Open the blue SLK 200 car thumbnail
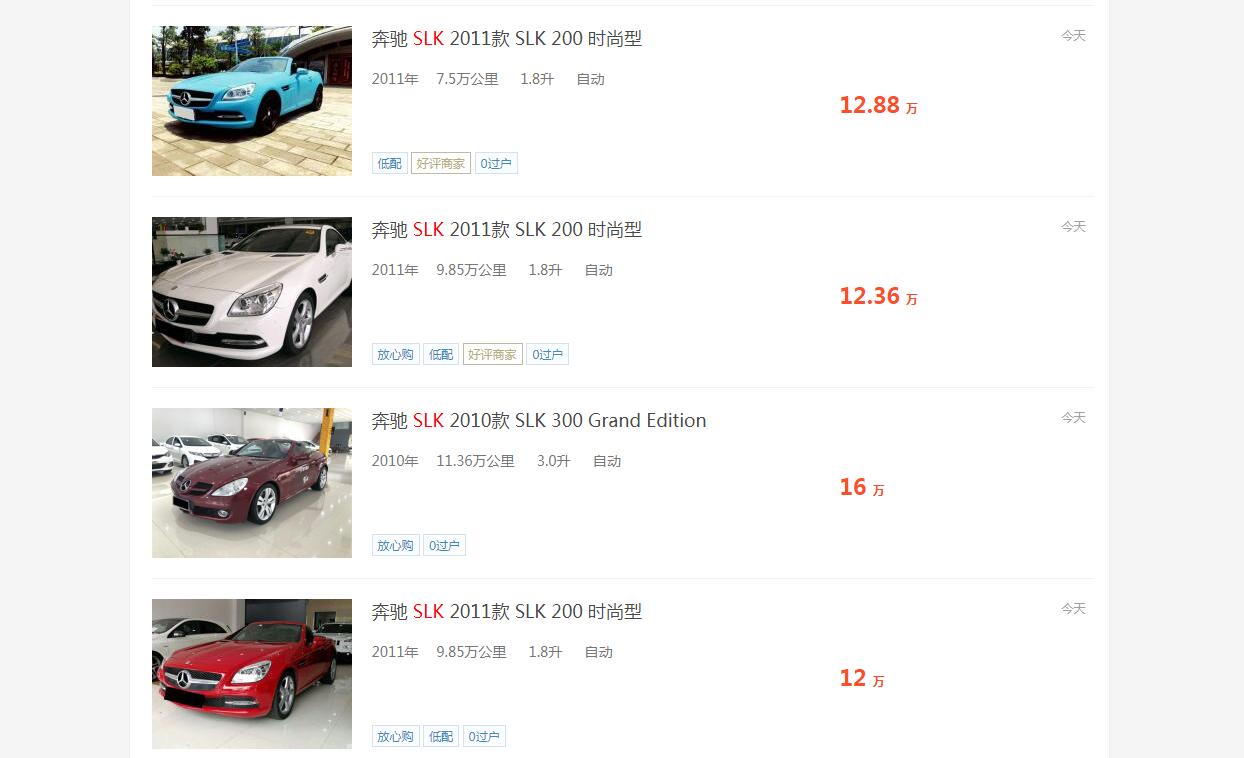Screen dimensions: 1244x758 (252, 101)
